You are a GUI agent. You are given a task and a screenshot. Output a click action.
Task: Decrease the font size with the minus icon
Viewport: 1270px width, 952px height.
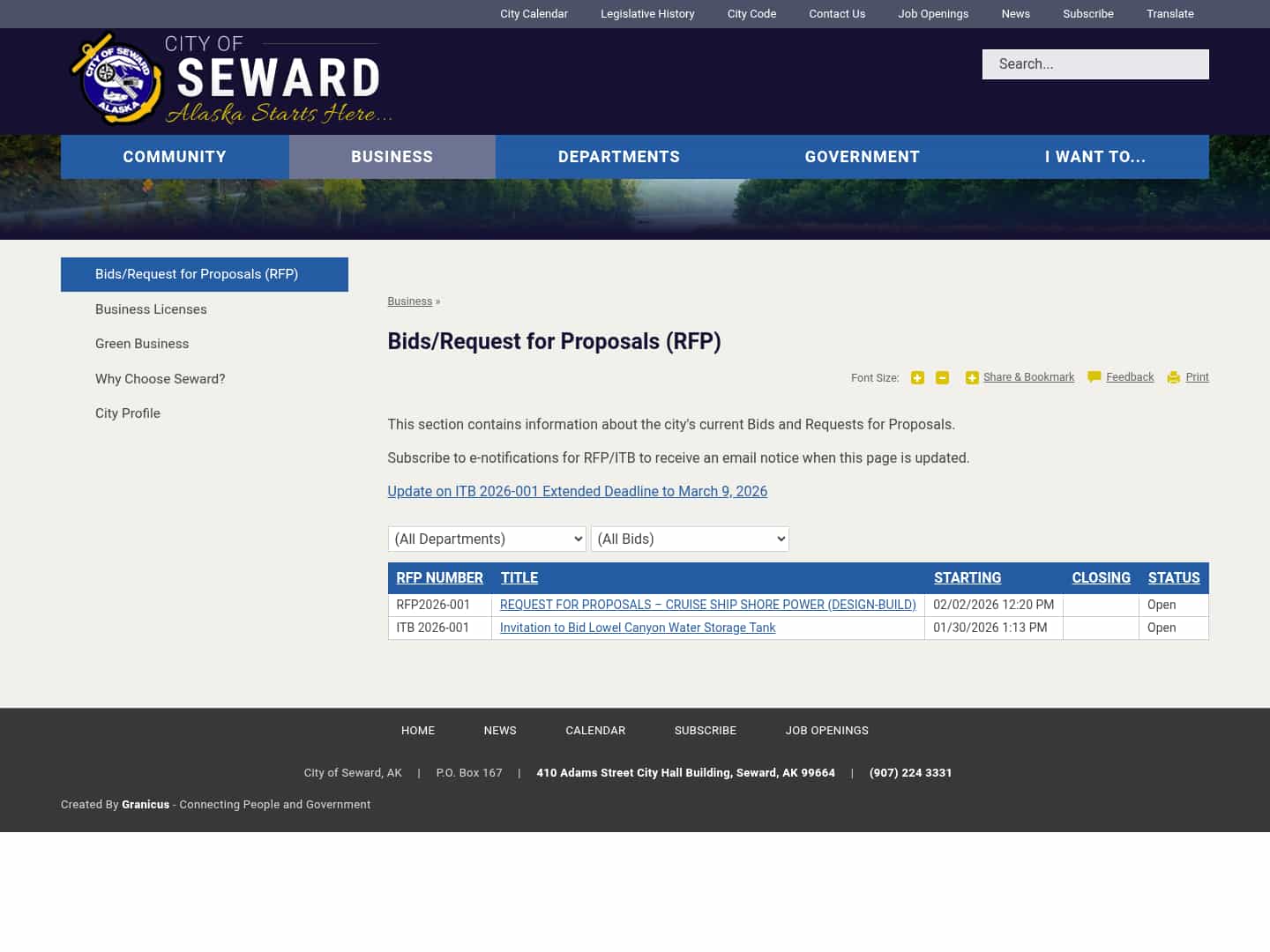(942, 377)
